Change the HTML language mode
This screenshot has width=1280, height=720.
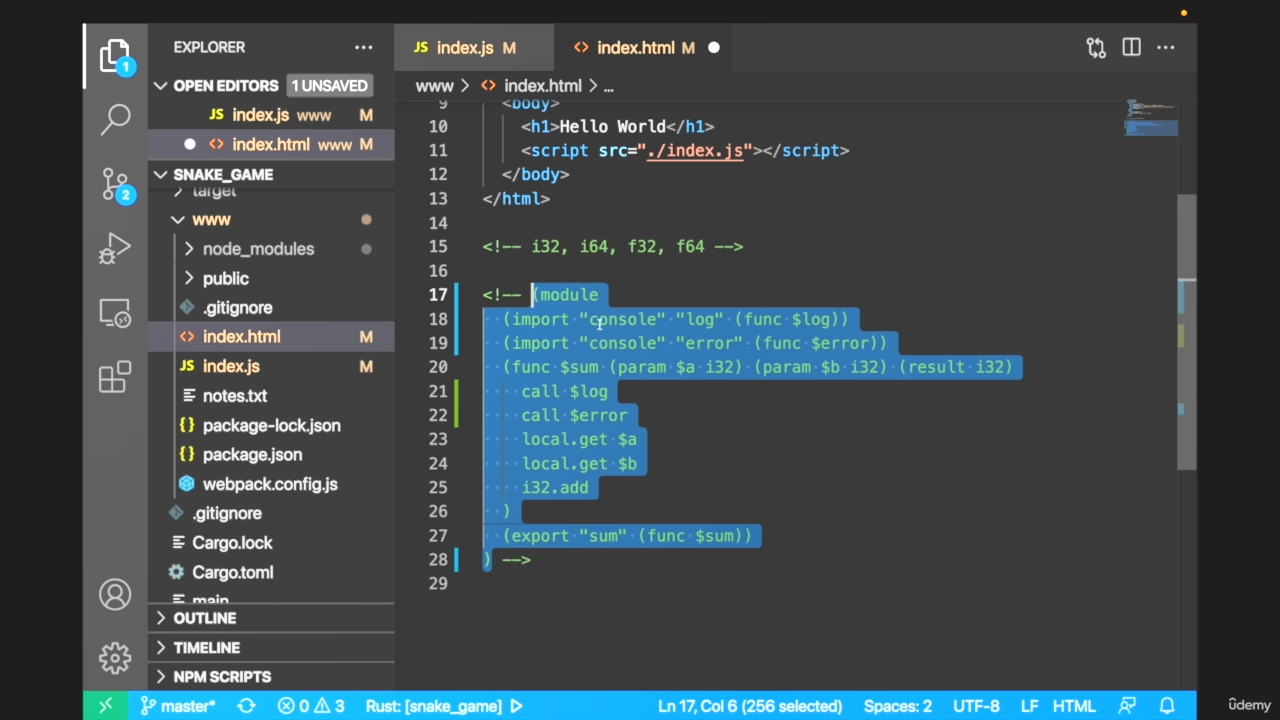1074,706
